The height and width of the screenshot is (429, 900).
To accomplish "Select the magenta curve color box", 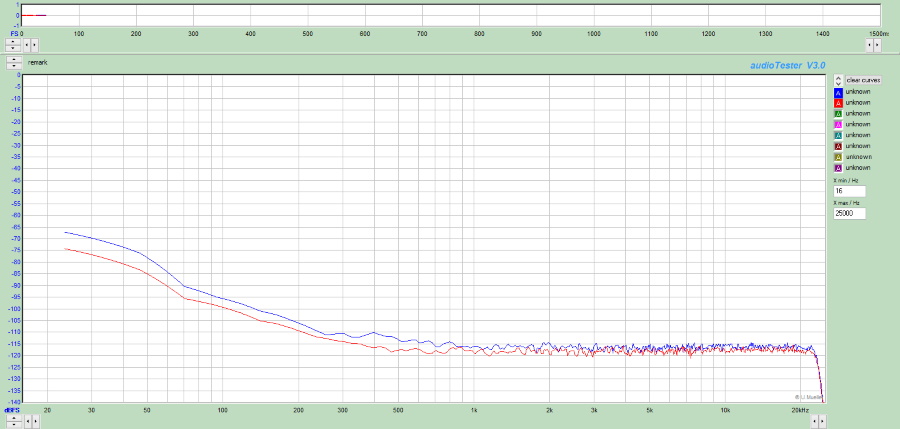I will [837, 125].
